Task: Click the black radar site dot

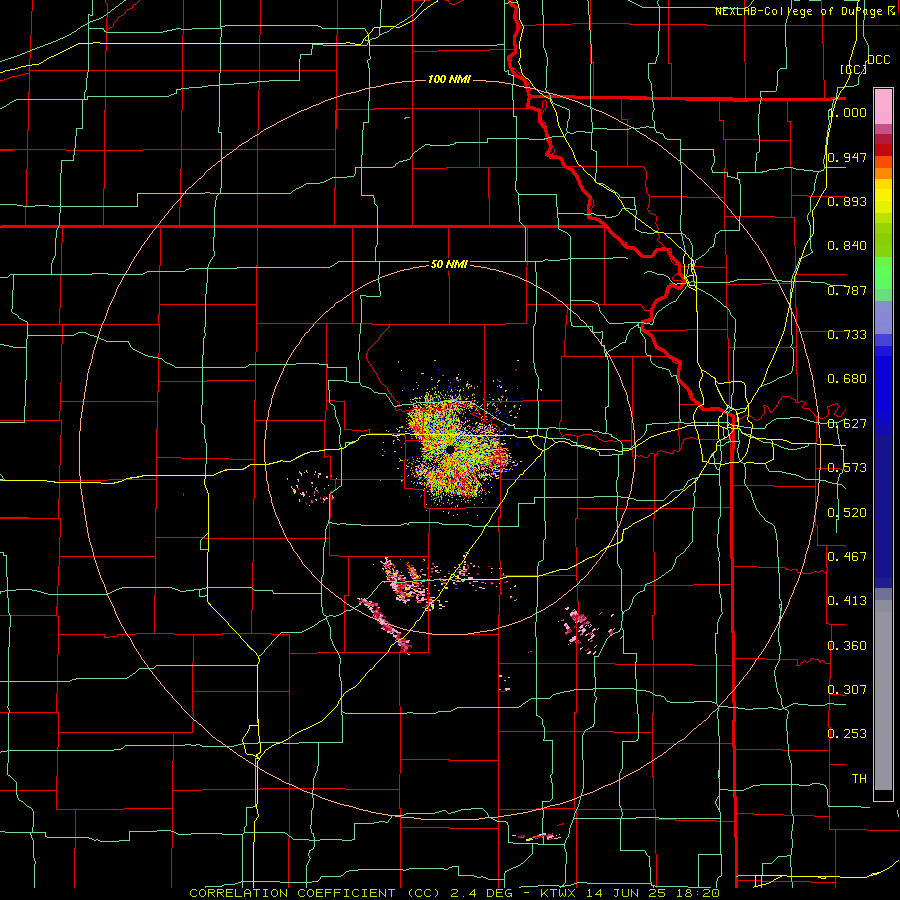Action: pyautogui.click(x=450, y=449)
